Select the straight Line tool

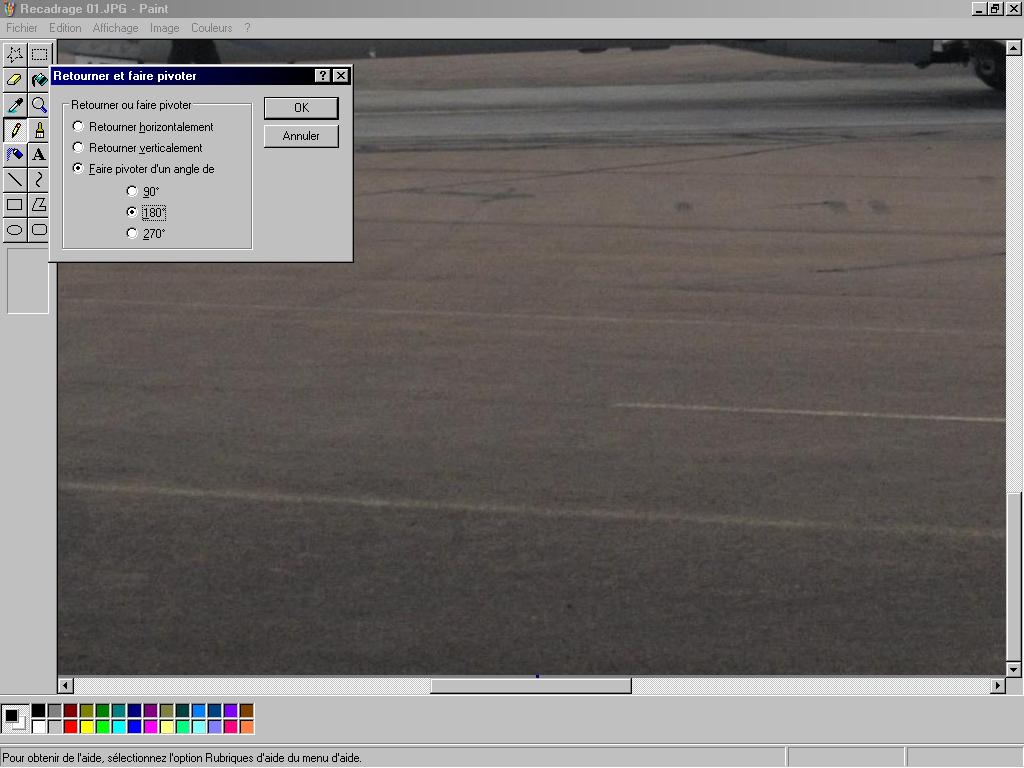15,180
